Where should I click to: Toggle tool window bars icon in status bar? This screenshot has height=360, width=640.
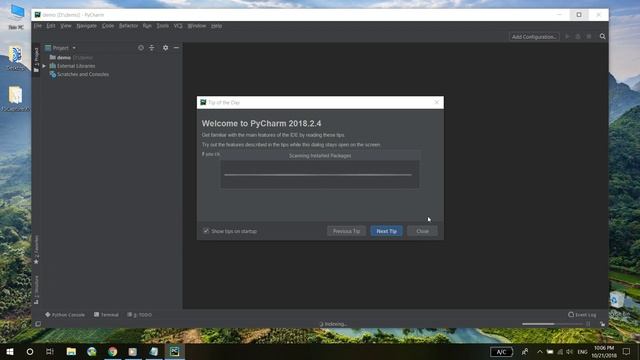tap(38, 324)
